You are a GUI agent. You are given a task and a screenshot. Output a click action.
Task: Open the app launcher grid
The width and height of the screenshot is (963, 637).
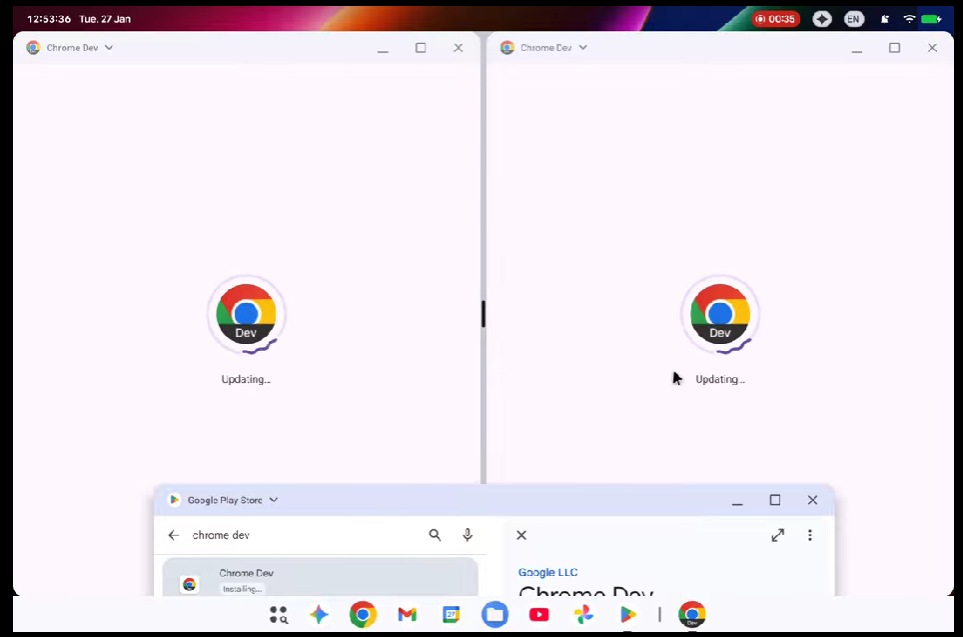tap(278, 614)
